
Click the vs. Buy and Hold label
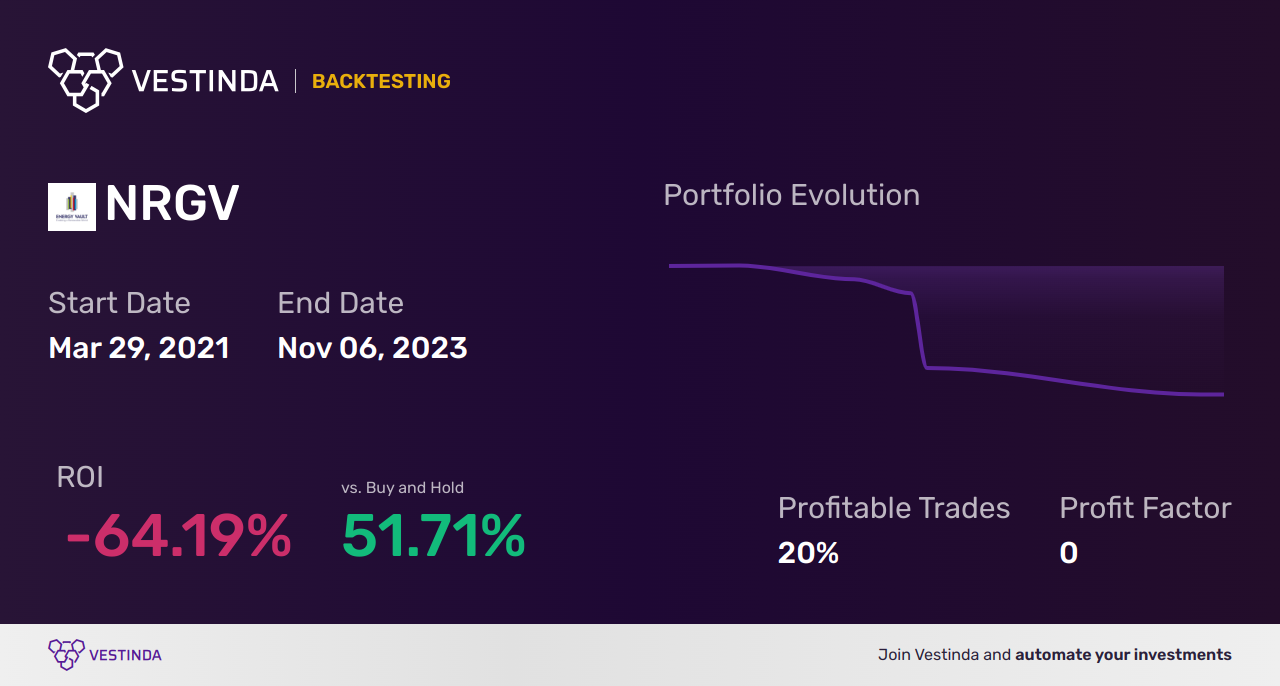click(402, 488)
